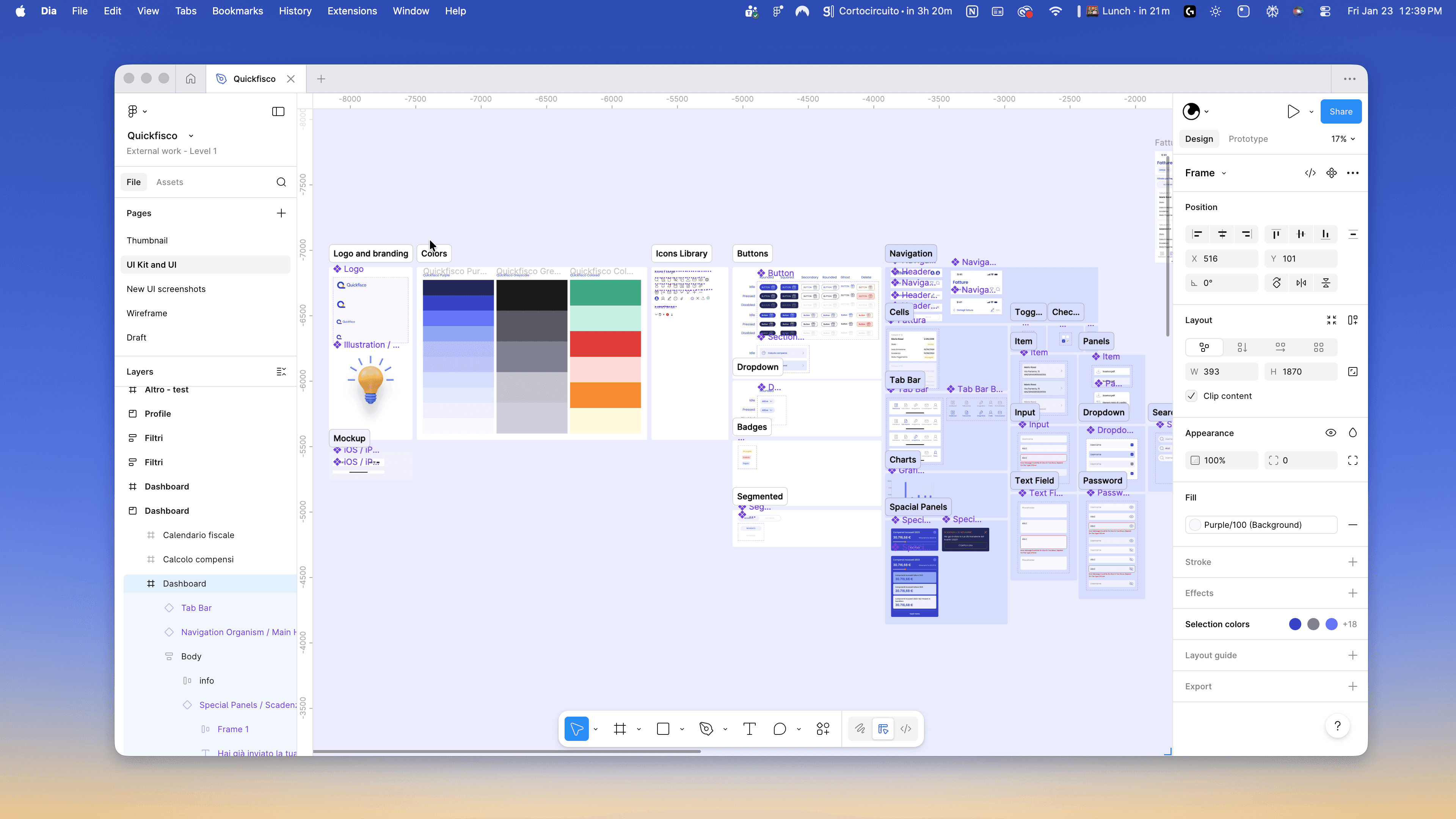
Task: Open the 17% zoom dropdown
Action: pyautogui.click(x=1343, y=139)
